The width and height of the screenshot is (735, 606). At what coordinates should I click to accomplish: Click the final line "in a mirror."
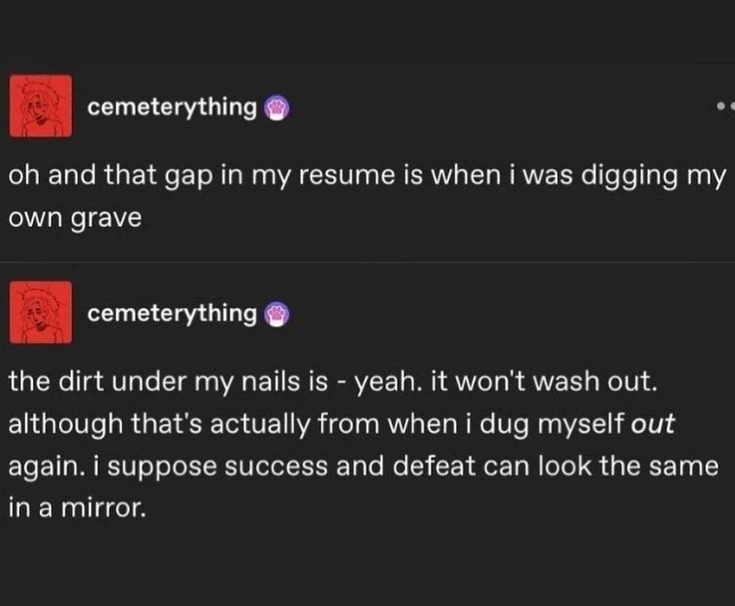pos(78,508)
